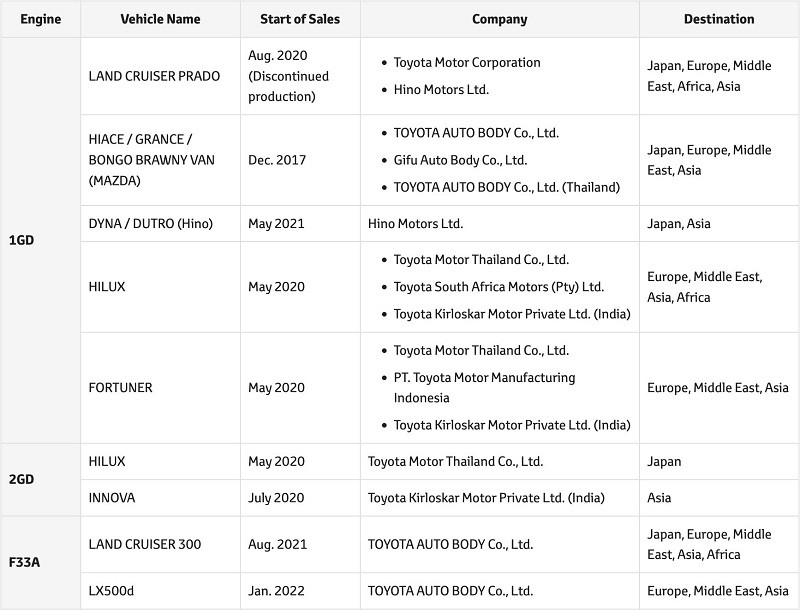Select the 2GD engine cell
This screenshot has width=800, height=611.
pyautogui.click(x=21, y=480)
